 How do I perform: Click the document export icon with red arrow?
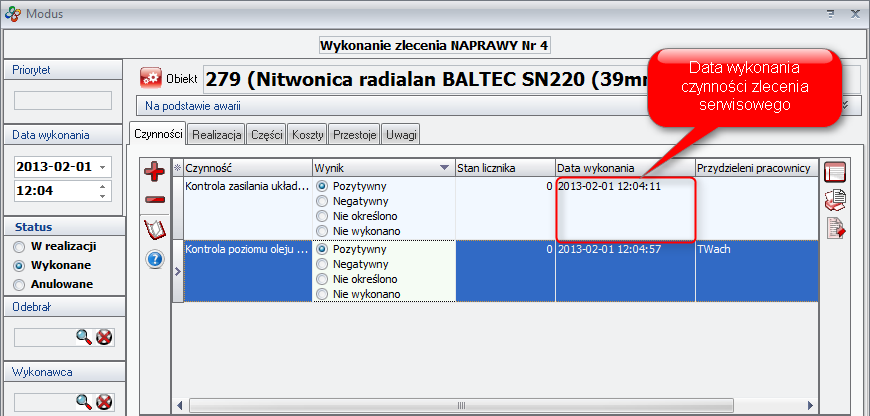pyautogui.click(x=836, y=228)
